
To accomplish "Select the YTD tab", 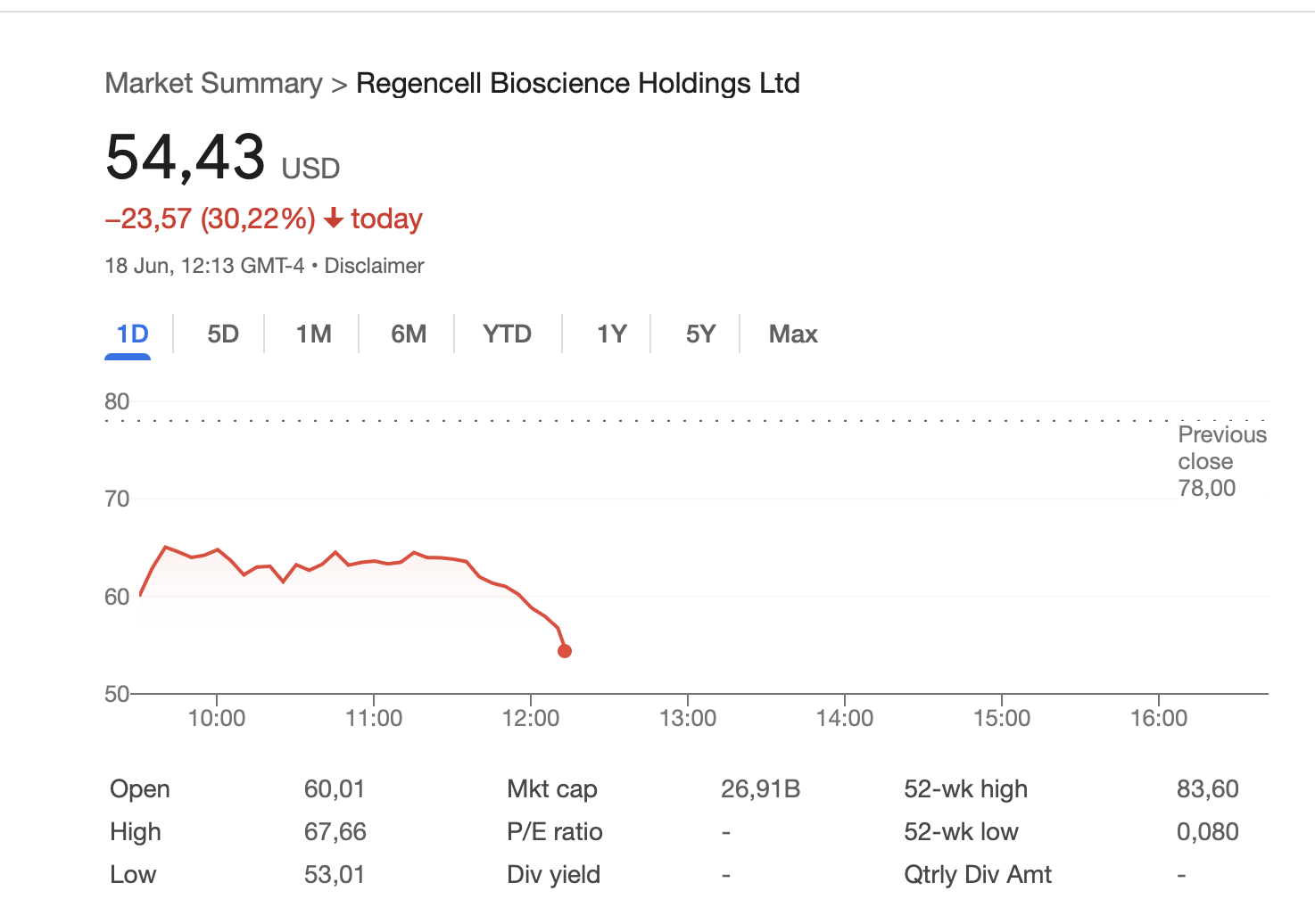I will [507, 334].
